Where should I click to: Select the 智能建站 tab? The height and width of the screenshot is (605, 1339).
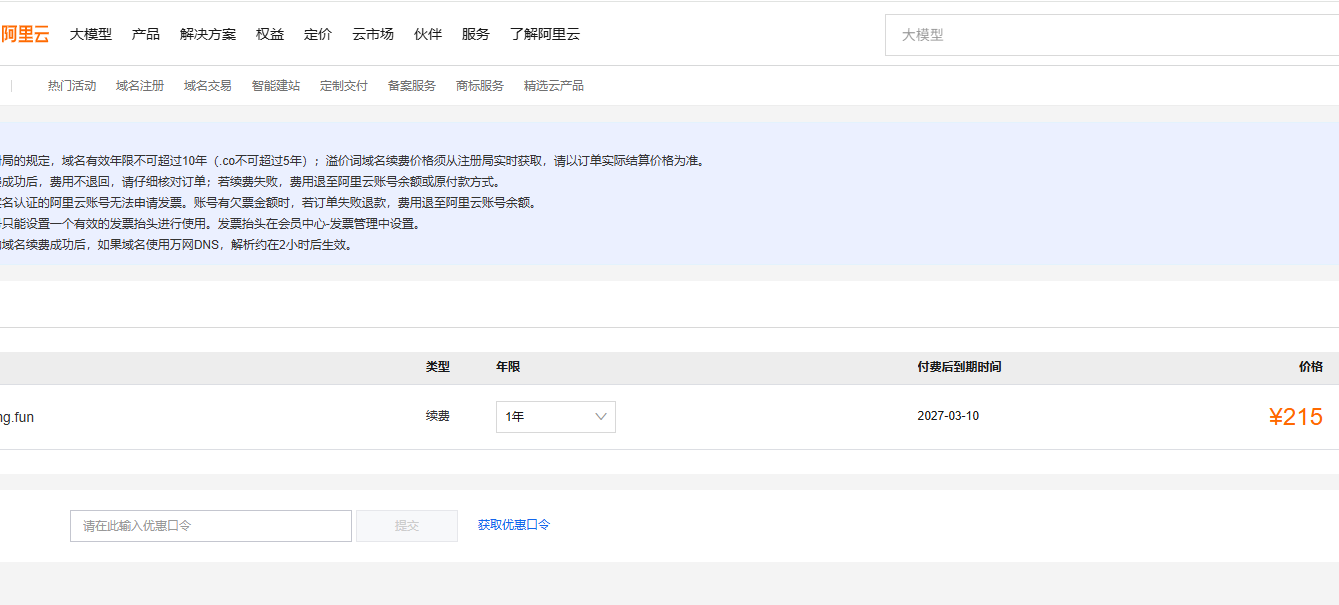click(x=276, y=86)
